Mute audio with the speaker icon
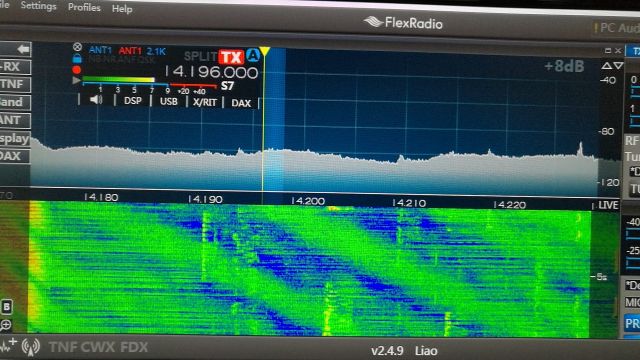Viewport: 640px width, 360px height. tap(96, 100)
